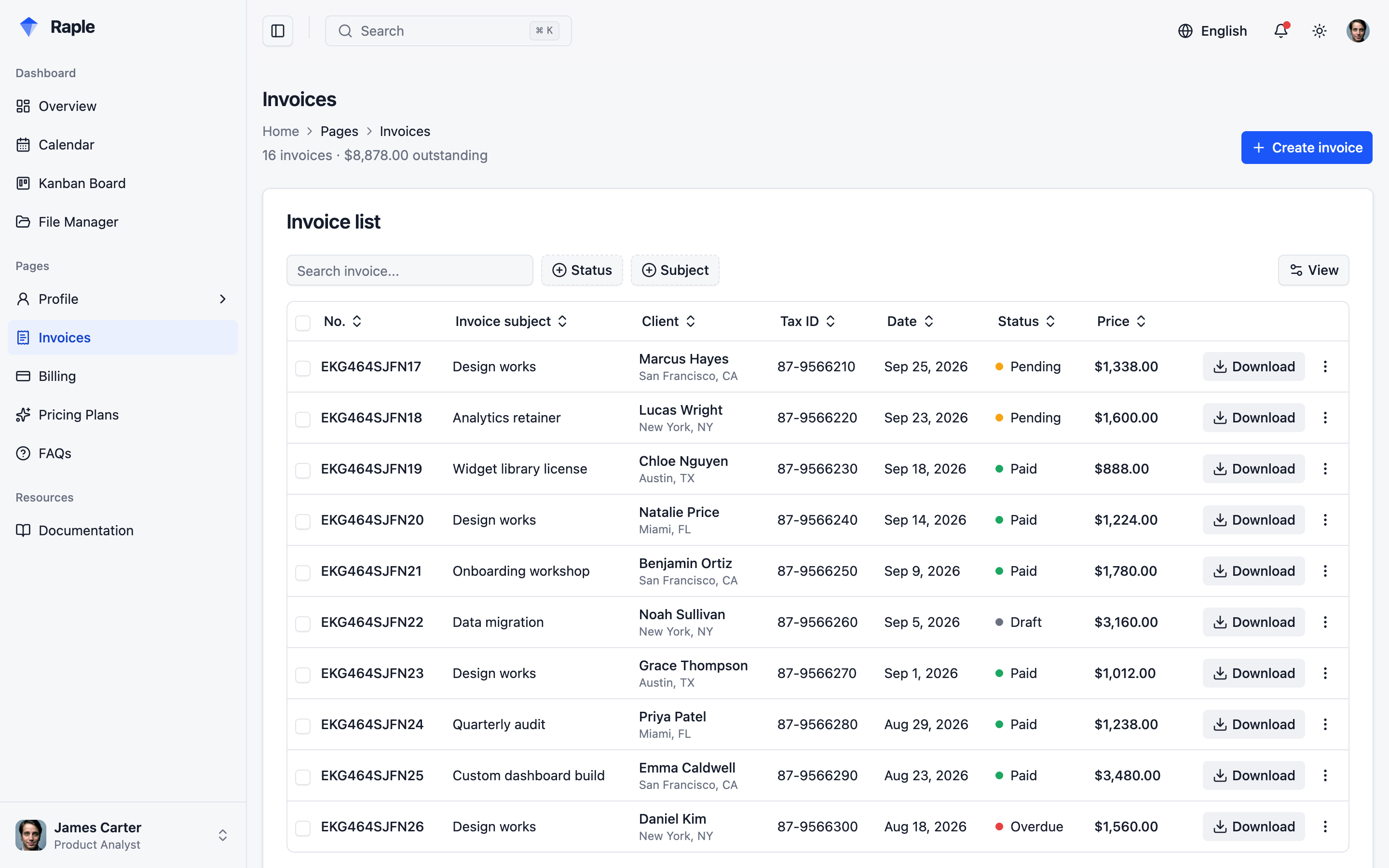Open row actions for EKG464SJFN18

(x=1325, y=417)
